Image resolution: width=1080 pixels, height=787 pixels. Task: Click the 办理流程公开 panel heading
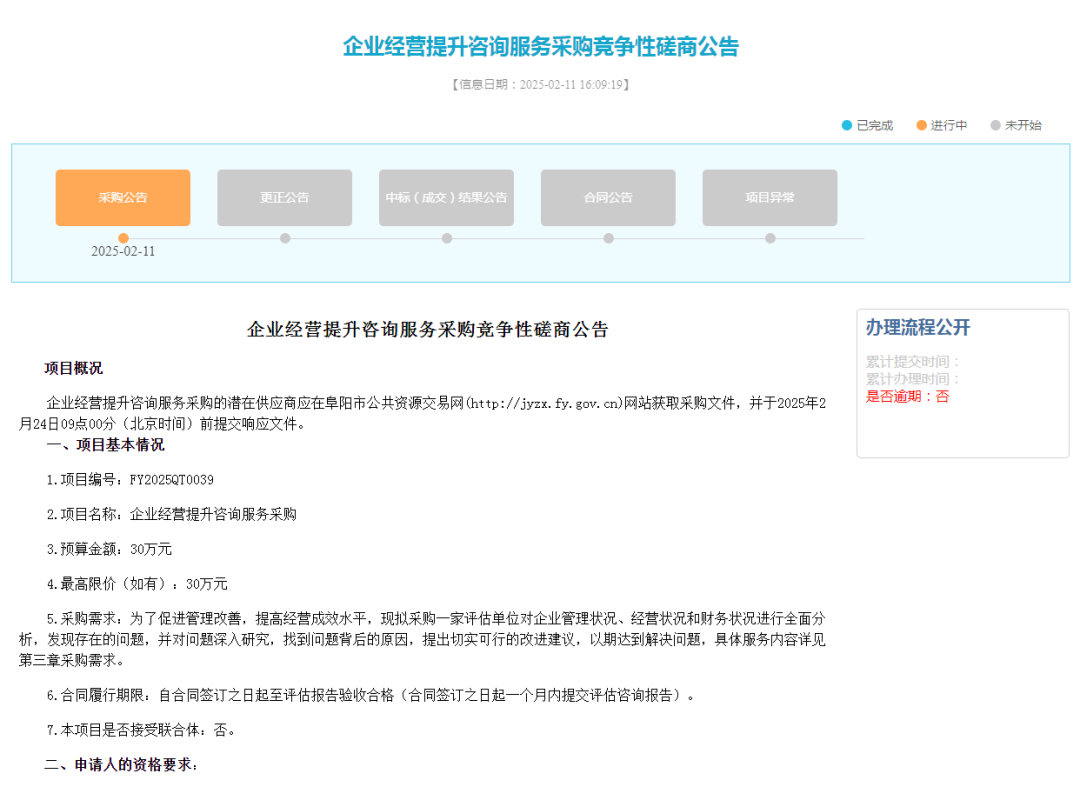[918, 328]
